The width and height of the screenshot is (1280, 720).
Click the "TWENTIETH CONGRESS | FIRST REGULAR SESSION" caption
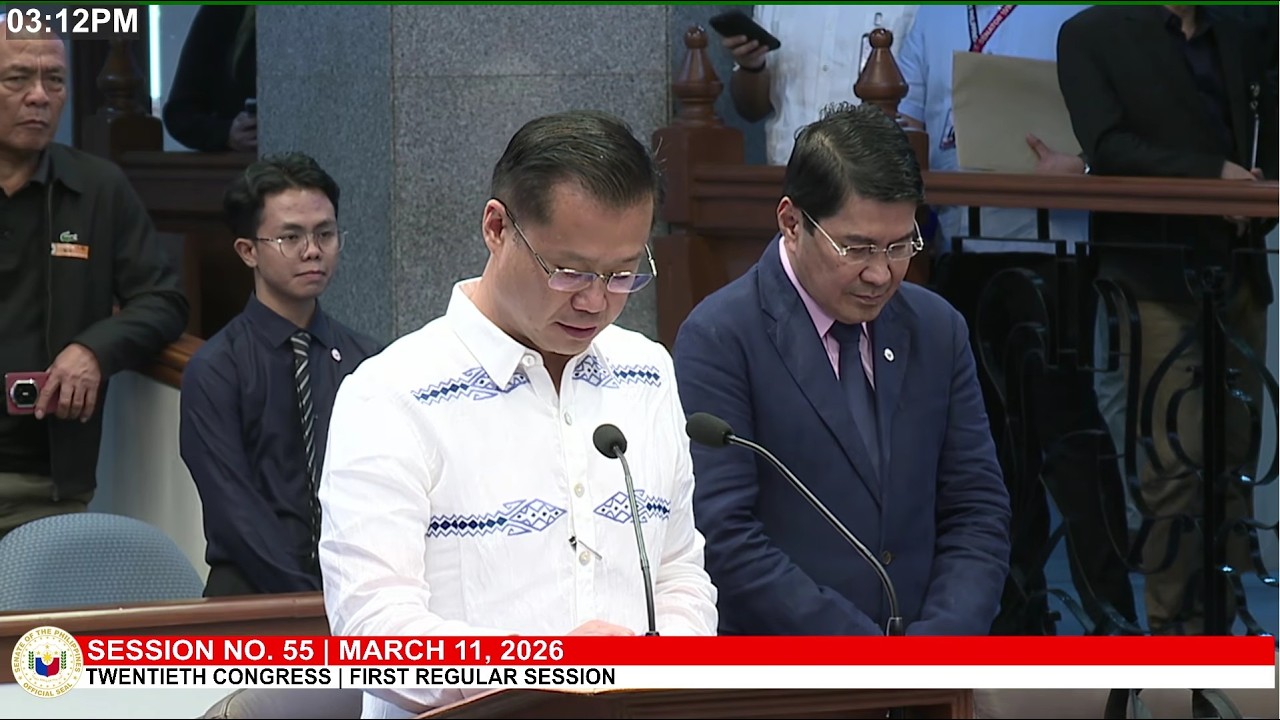tap(350, 677)
